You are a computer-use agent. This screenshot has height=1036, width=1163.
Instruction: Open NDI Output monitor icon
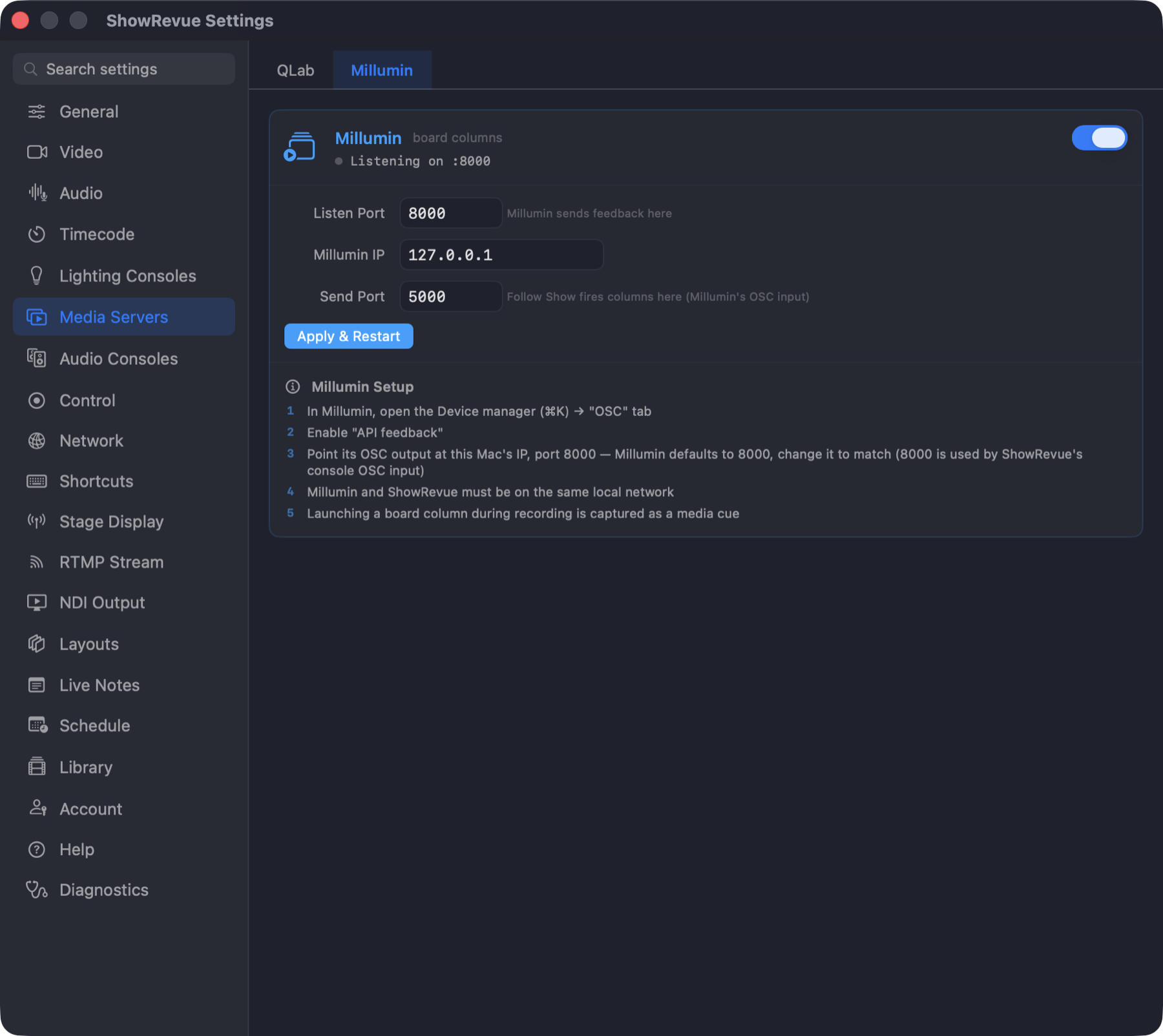(x=37, y=603)
